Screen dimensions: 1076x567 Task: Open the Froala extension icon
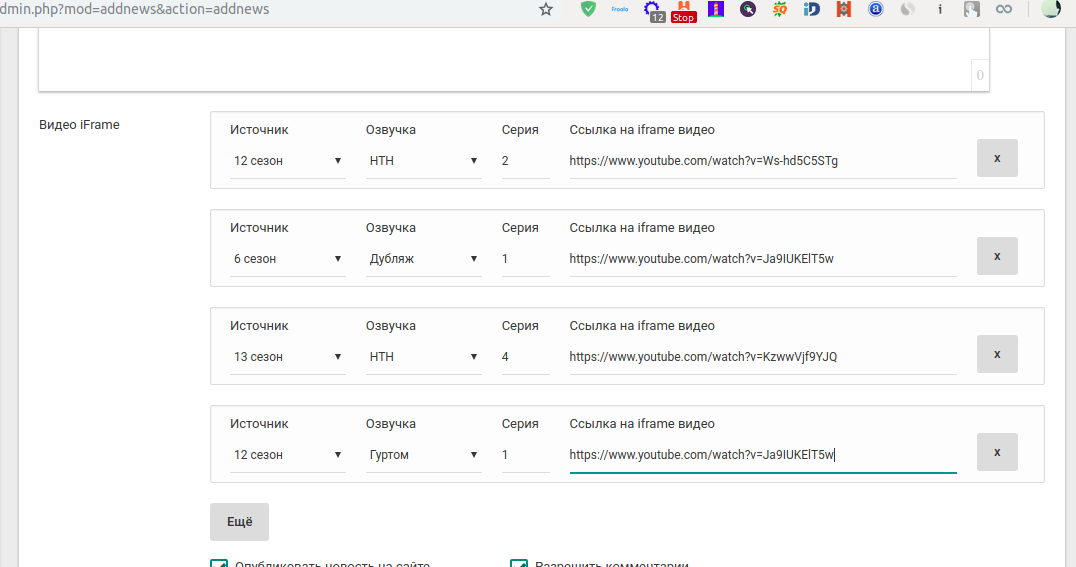(620, 10)
